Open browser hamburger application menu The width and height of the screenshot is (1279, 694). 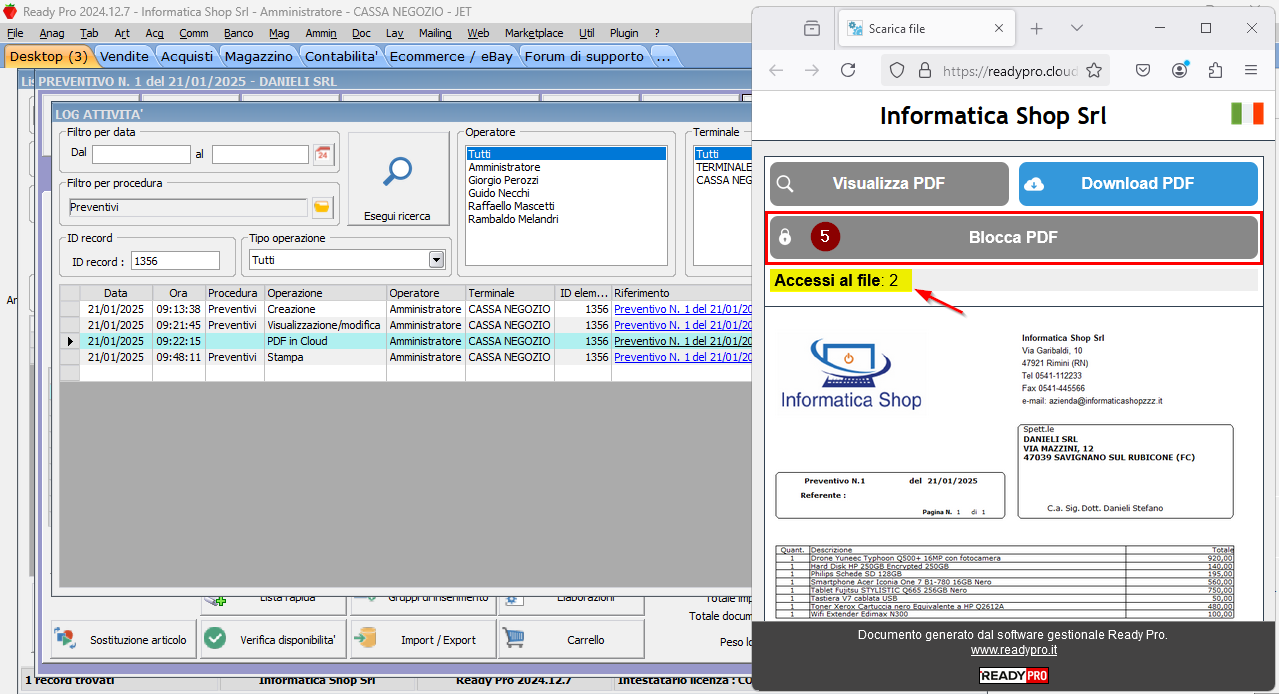[x=1251, y=70]
